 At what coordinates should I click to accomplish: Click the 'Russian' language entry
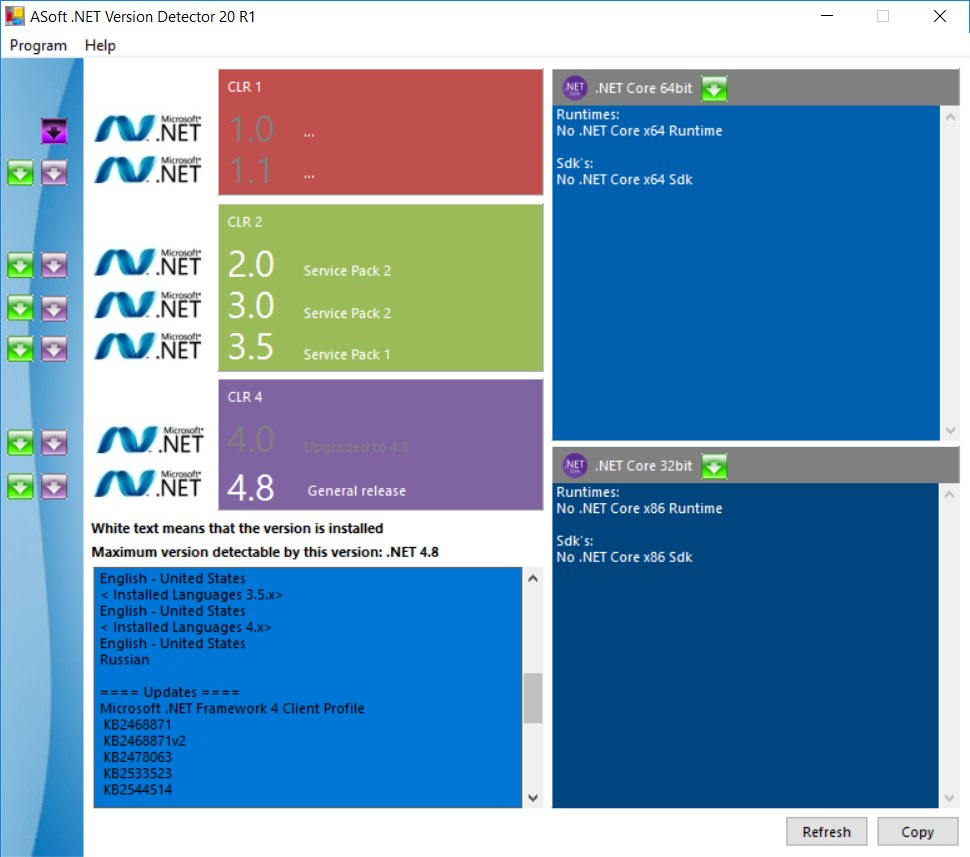click(x=124, y=660)
